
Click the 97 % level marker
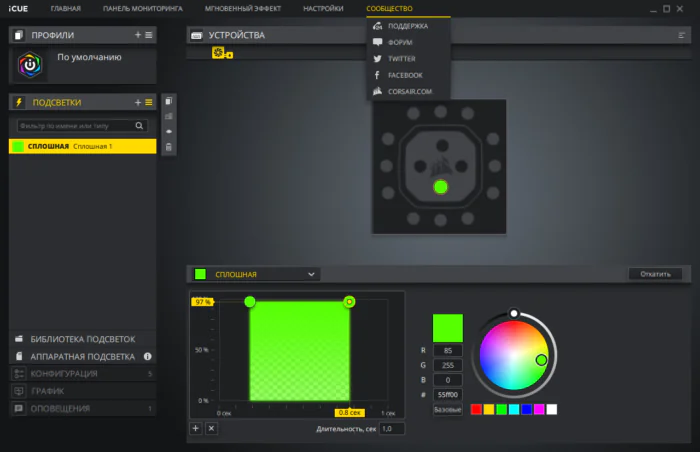[x=203, y=302]
